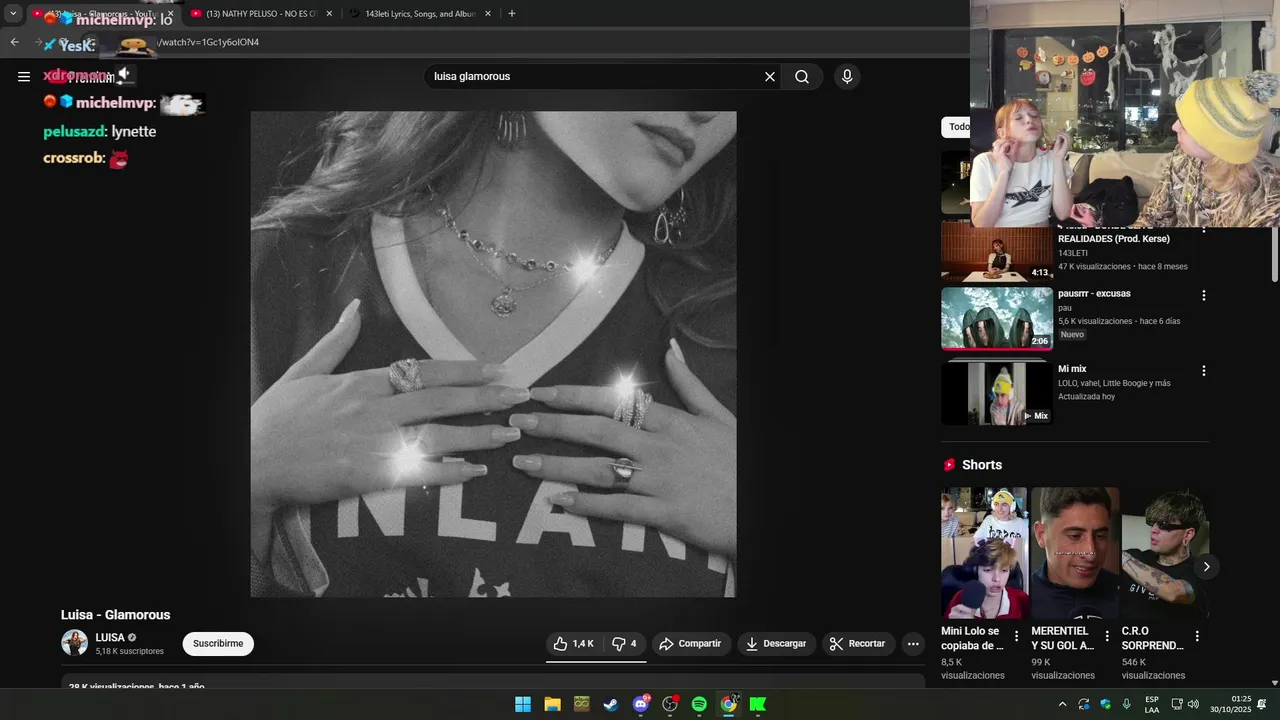This screenshot has height=720, width=1280.
Task: Click the Shorts section heading
Action: 982,465
